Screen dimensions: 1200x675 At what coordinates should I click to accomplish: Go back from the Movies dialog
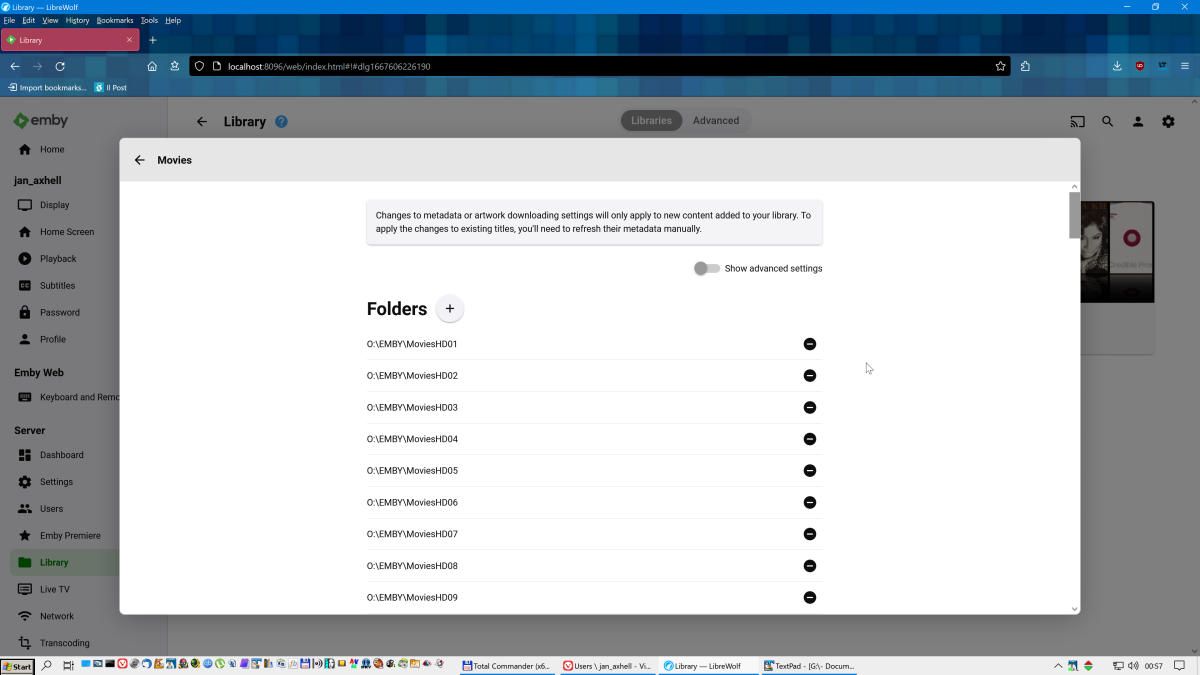coord(140,160)
